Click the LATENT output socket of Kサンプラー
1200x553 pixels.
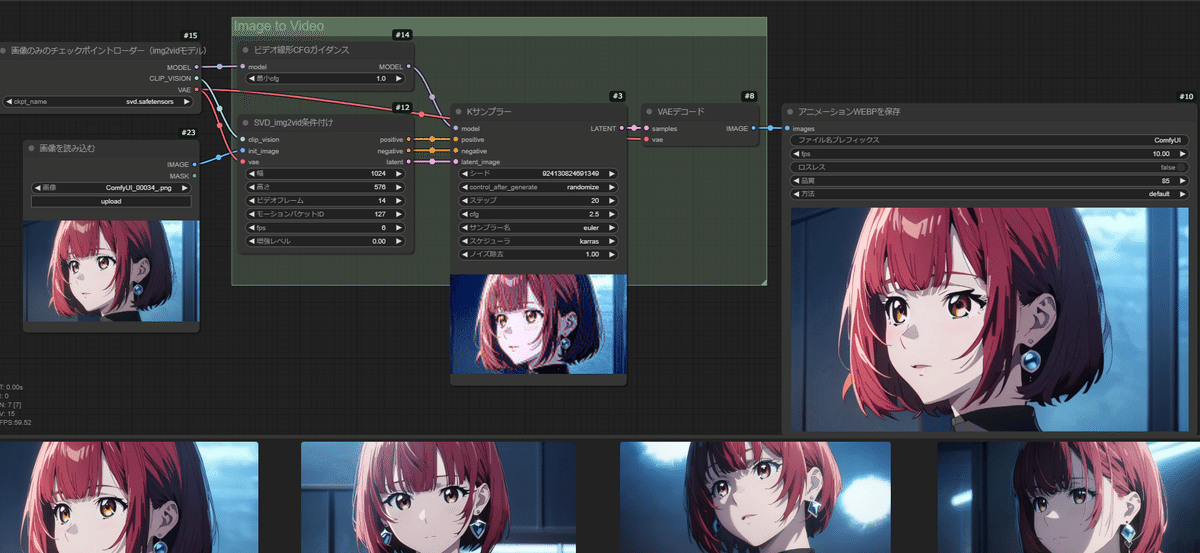[x=622, y=128]
